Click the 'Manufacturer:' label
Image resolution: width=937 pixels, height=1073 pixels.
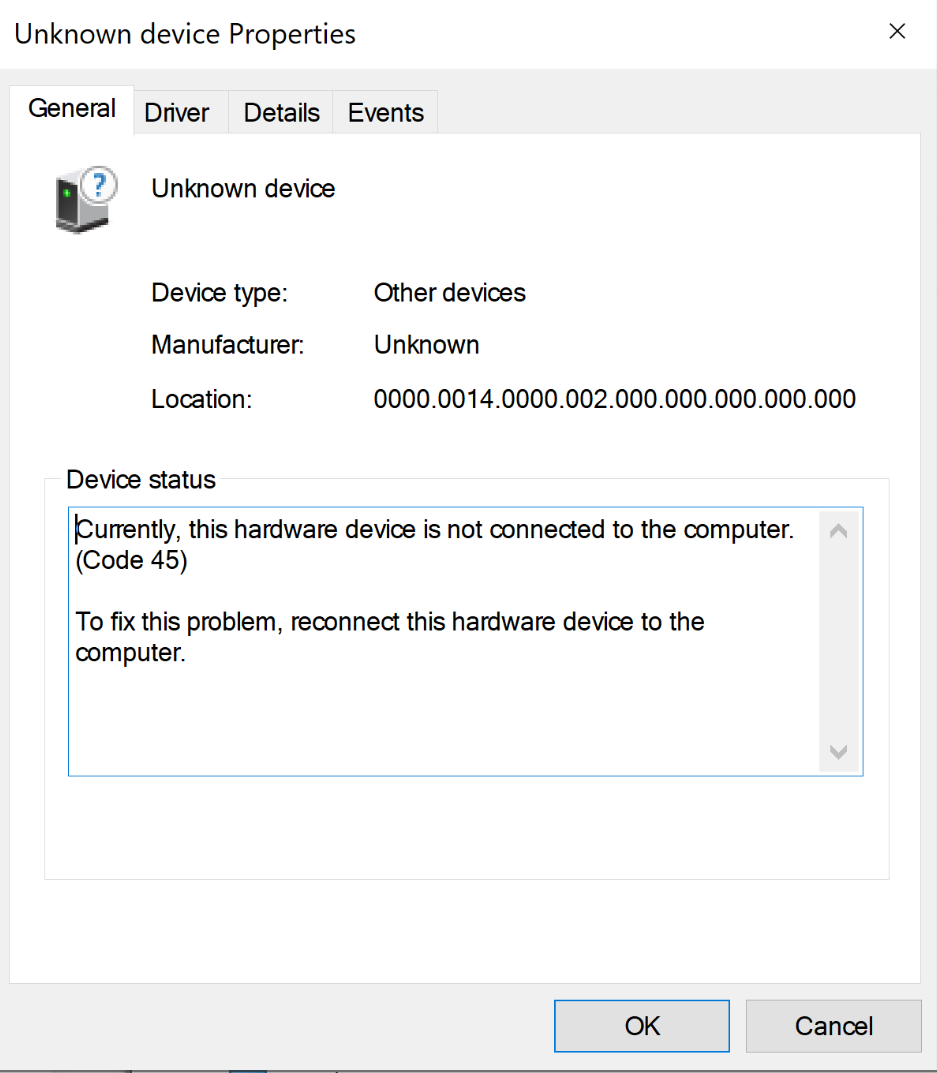tap(227, 345)
